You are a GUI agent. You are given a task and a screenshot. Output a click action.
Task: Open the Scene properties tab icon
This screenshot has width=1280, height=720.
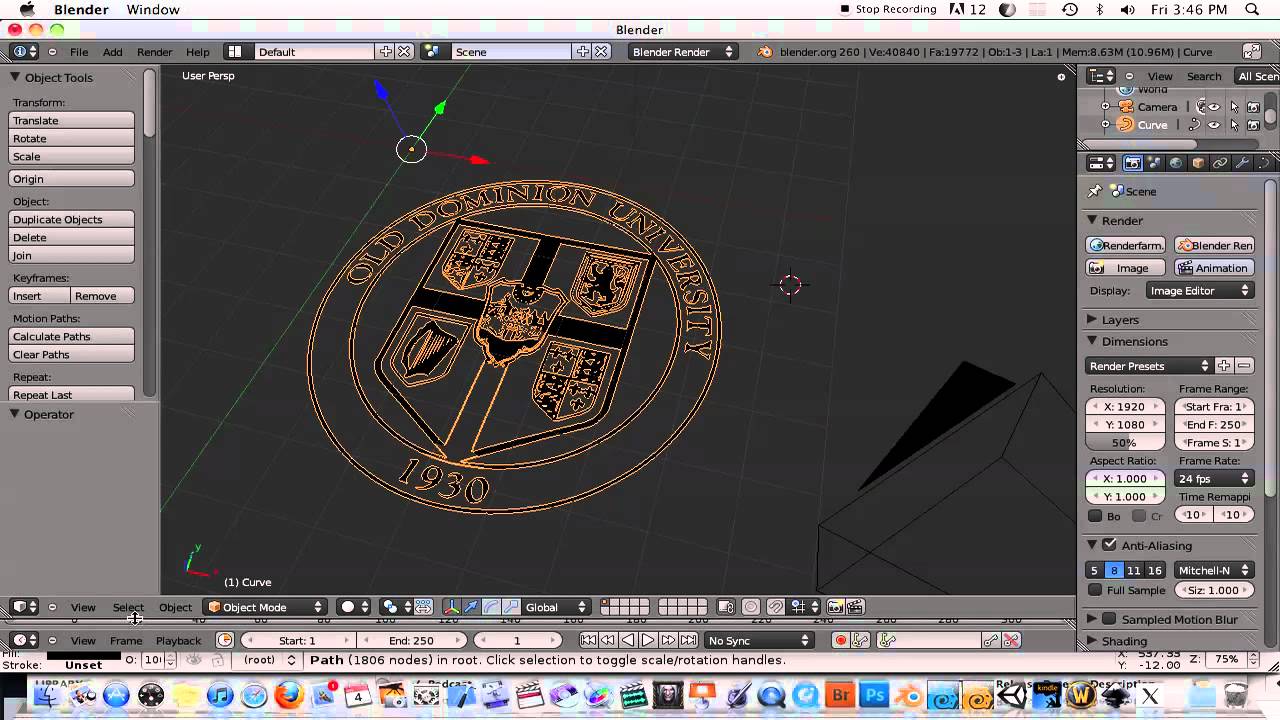pyautogui.click(x=1155, y=163)
